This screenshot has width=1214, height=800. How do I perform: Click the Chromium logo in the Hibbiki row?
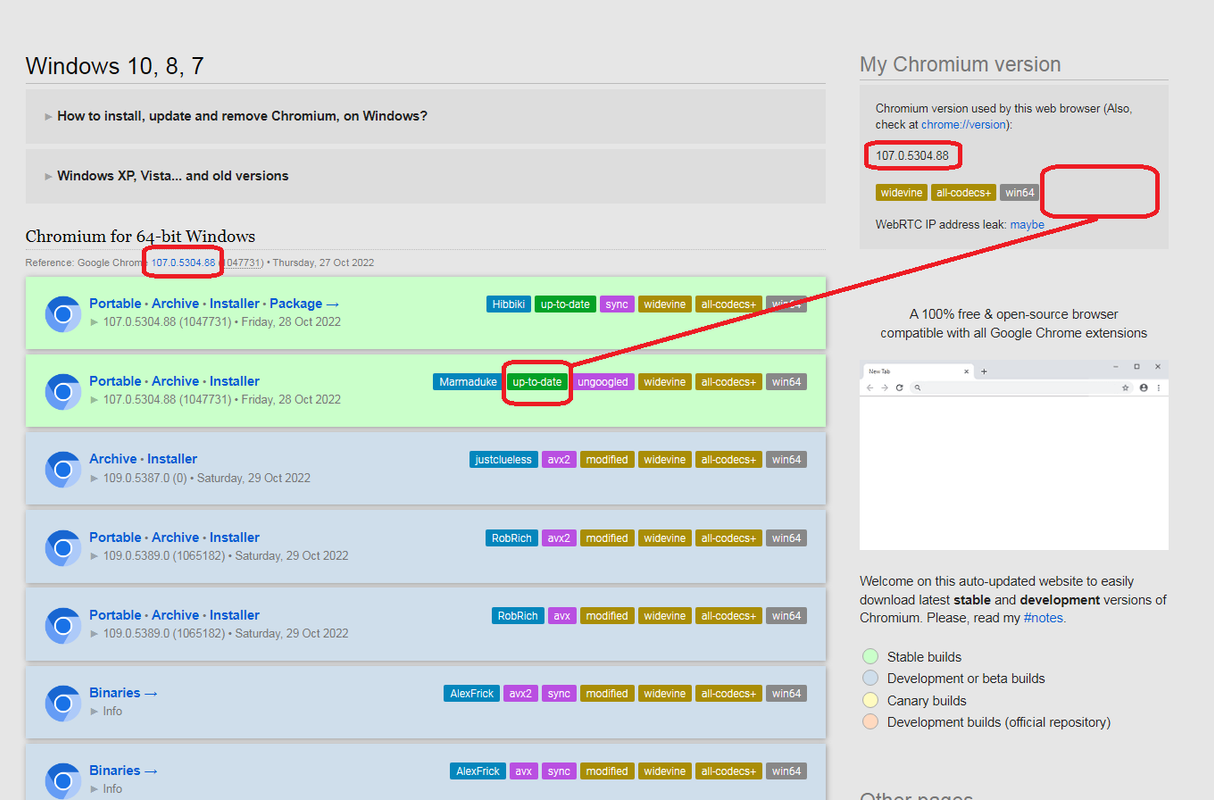[63, 313]
